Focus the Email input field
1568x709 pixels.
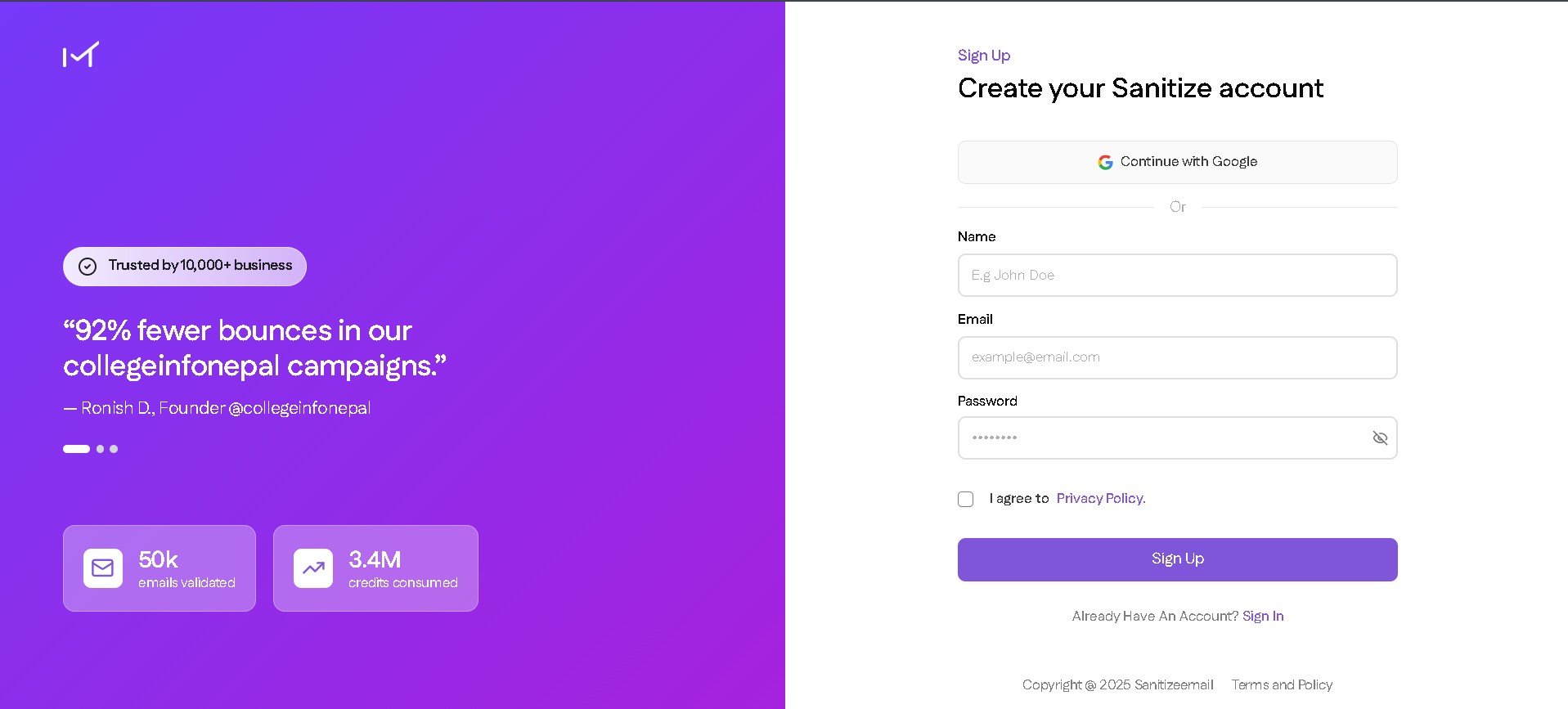(1177, 357)
